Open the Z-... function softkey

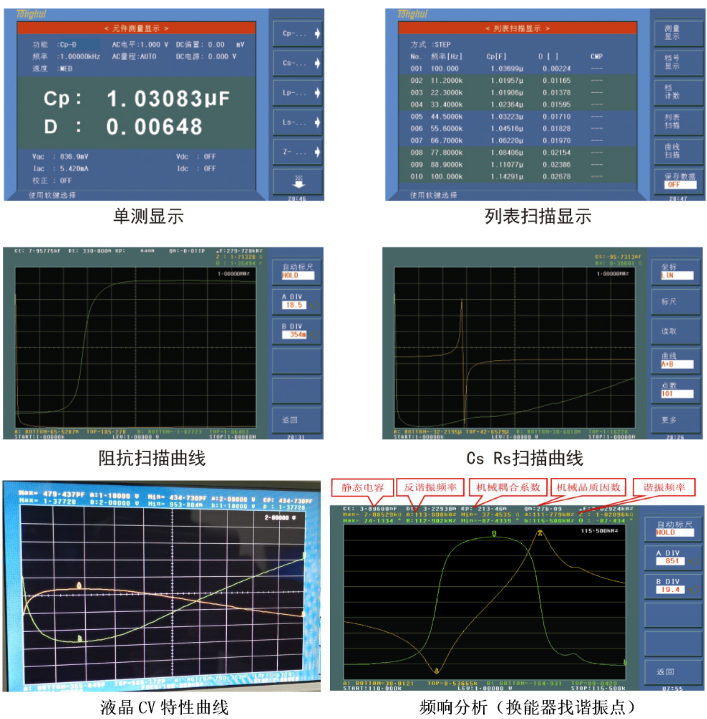(298, 152)
